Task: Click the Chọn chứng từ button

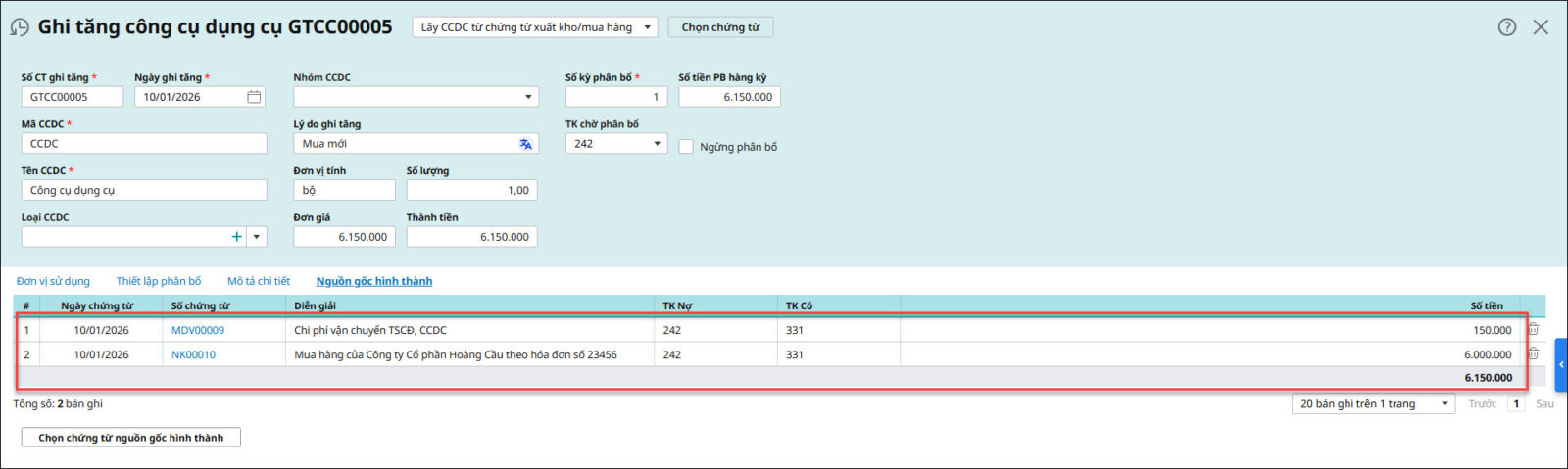Action: [x=720, y=27]
